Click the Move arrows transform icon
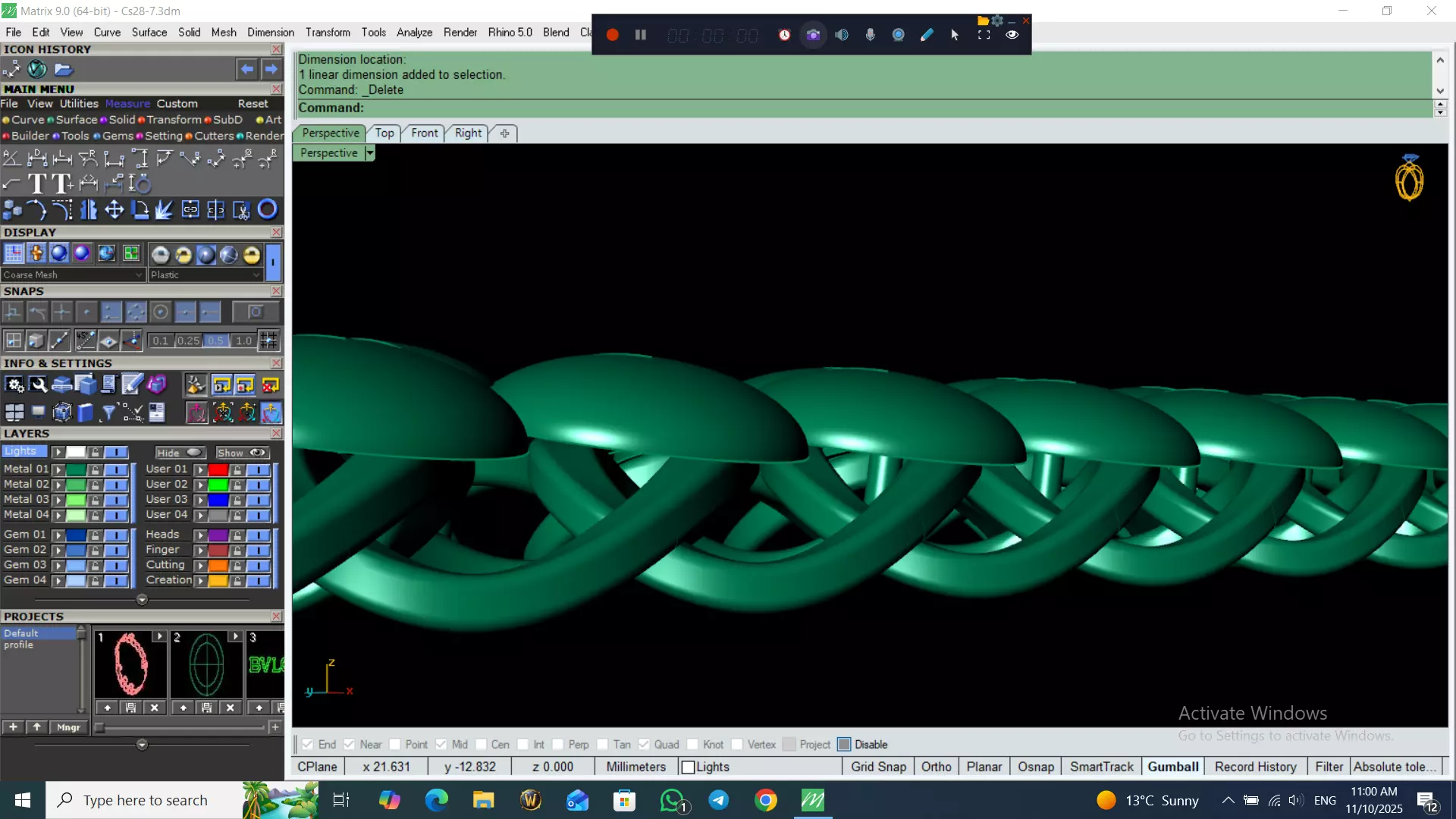The width and height of the screenshot is (1456, 819). click(x=115, y=209)
